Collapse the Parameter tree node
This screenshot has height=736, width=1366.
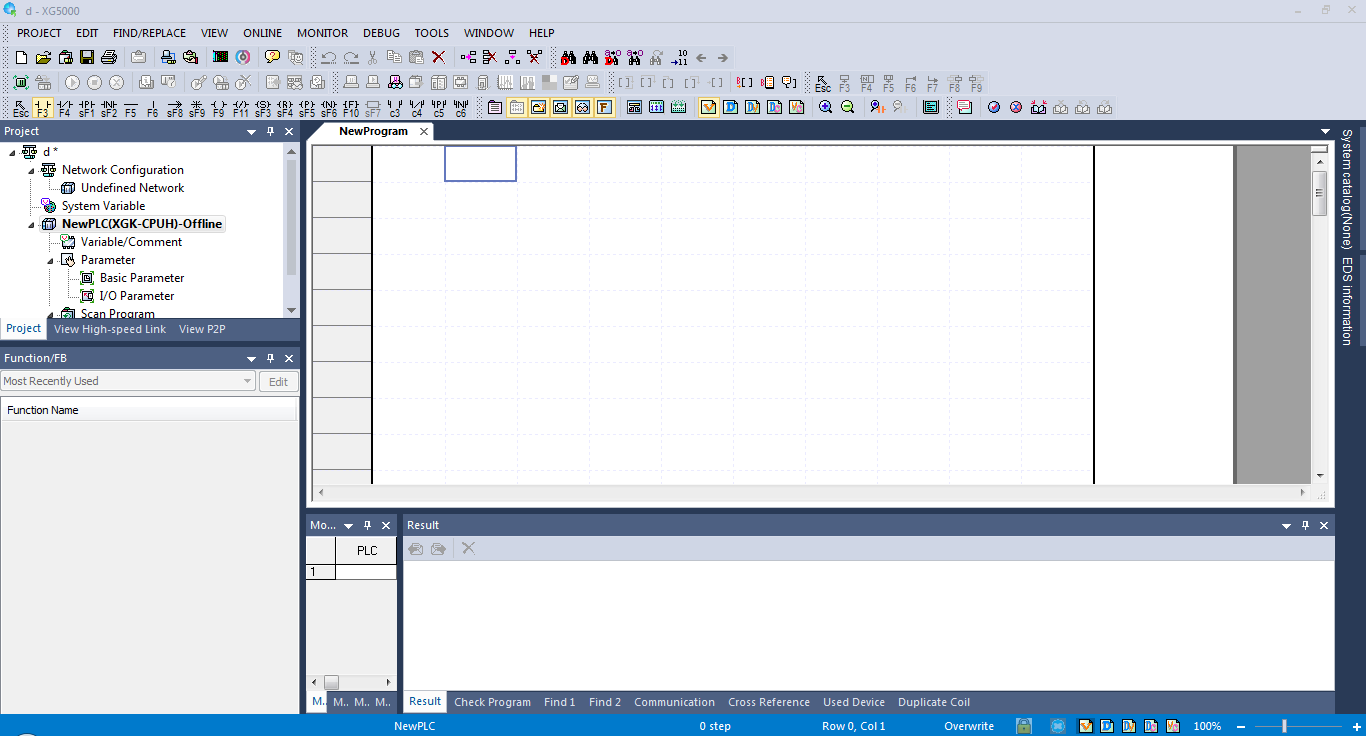click(50, 260)
